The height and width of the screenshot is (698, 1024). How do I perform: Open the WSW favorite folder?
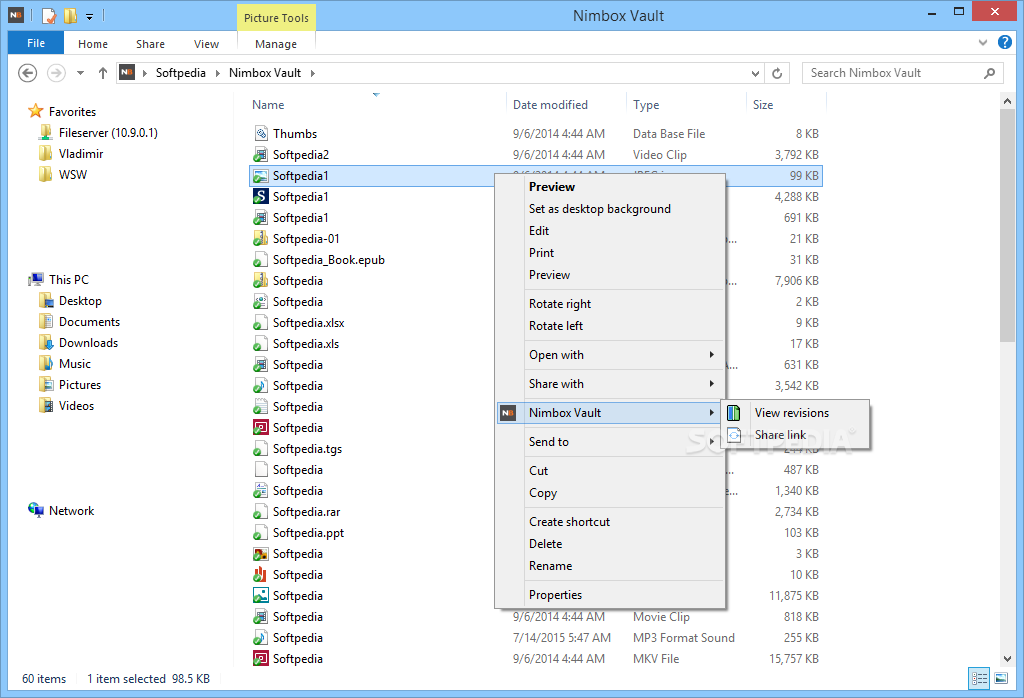[72, 174]
